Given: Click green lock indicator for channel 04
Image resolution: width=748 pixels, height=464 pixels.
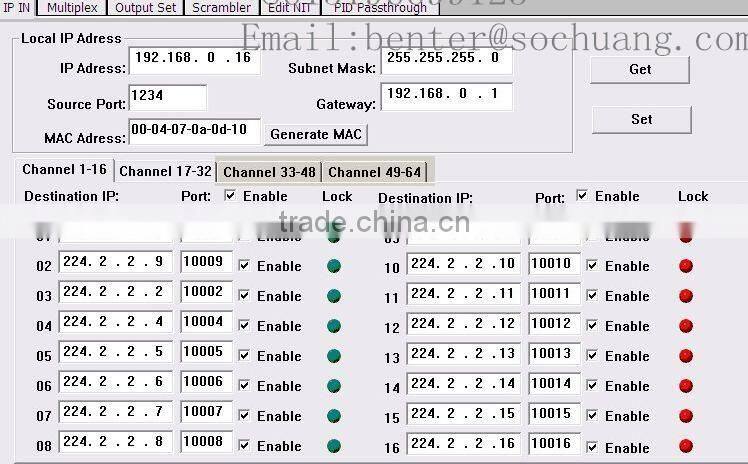Looking at the screenshot, I should click(x=334, y=326).
